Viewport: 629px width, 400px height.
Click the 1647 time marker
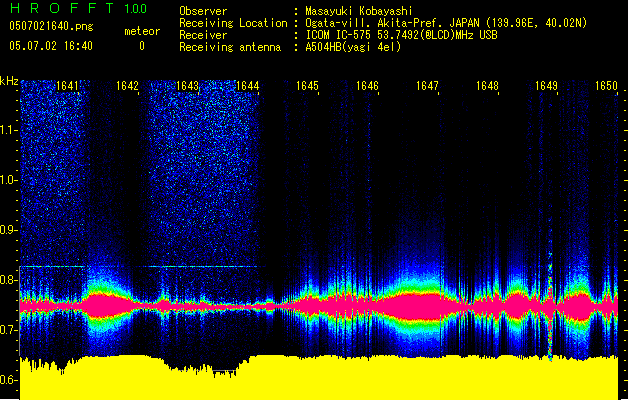[427, 86]
